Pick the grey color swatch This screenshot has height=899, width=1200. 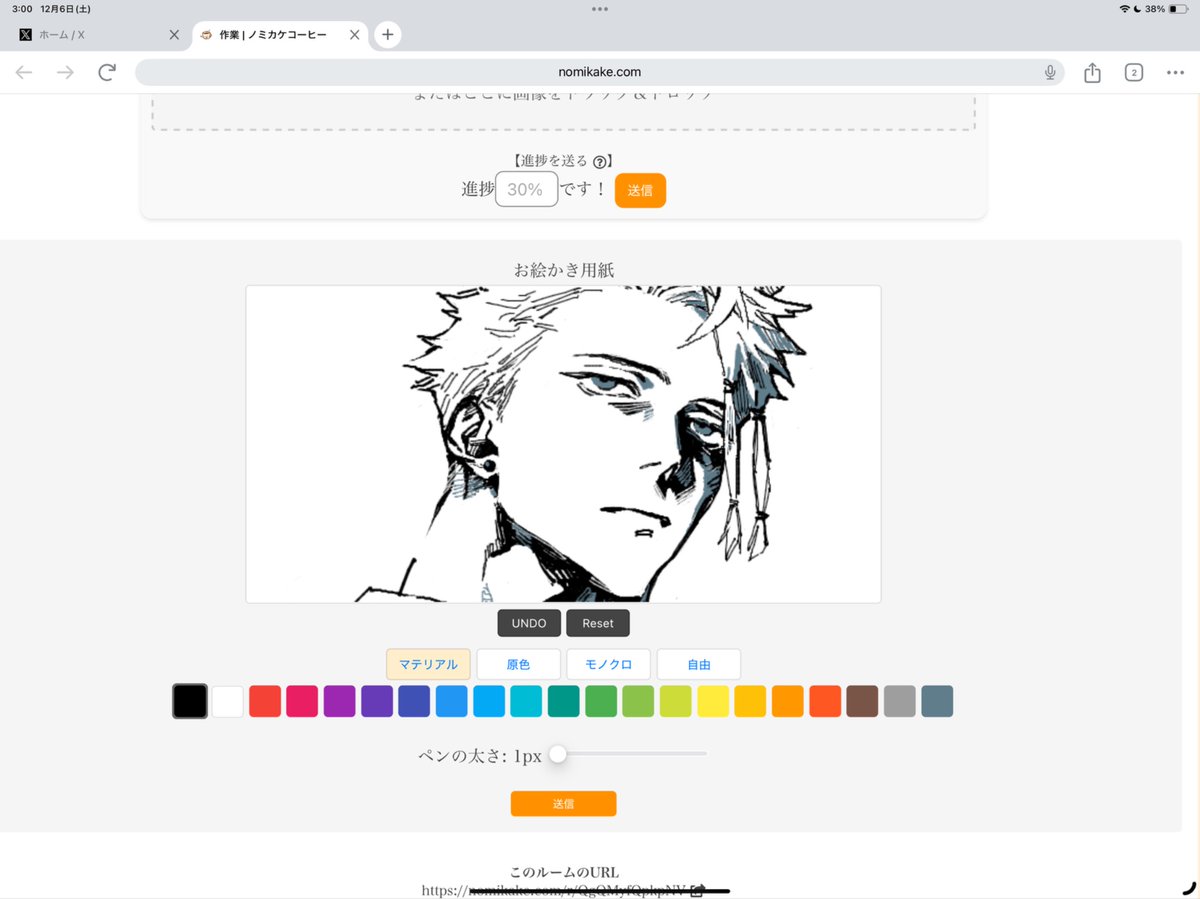900,701
